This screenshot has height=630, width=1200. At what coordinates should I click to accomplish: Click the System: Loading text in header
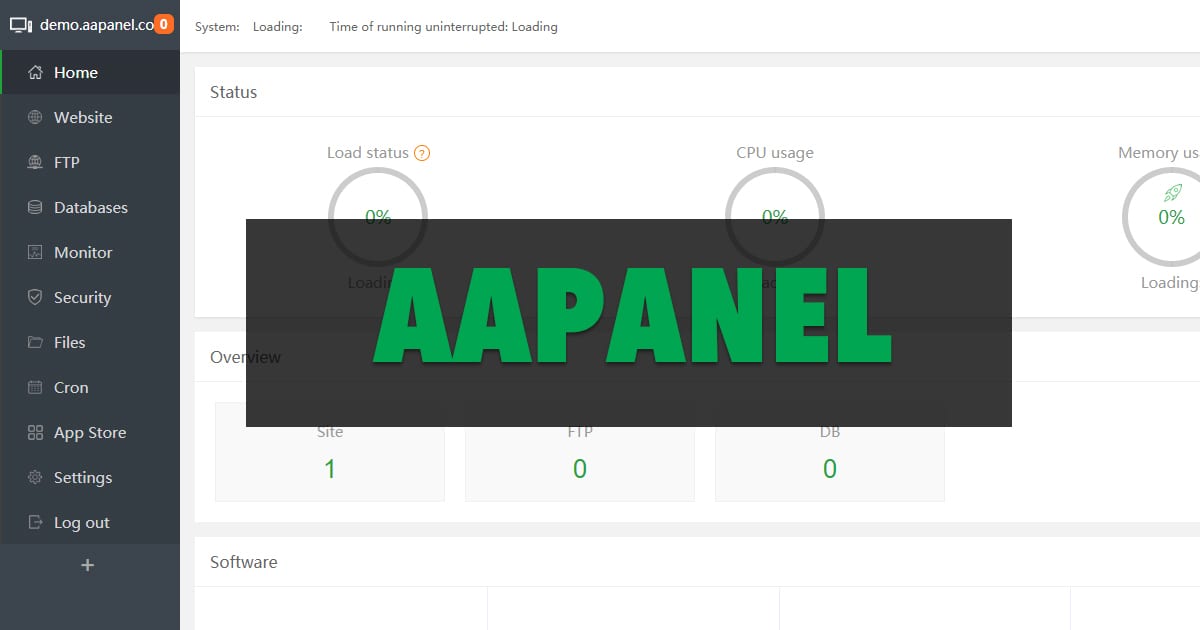point(249,27)
